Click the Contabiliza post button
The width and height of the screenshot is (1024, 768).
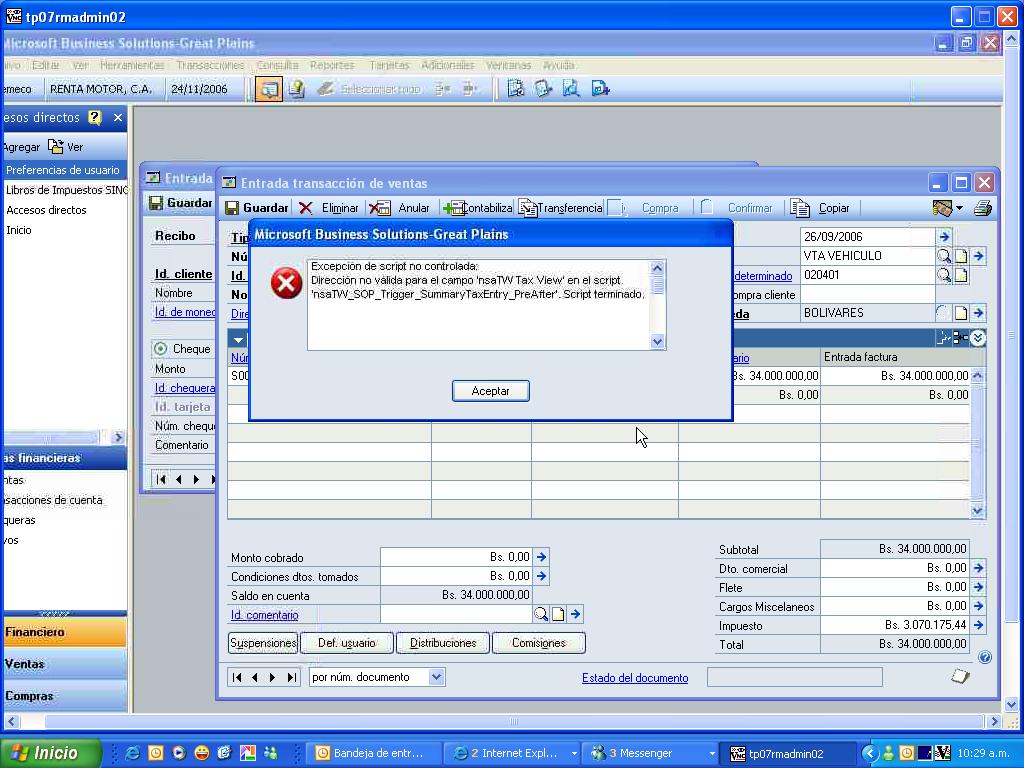477,208
